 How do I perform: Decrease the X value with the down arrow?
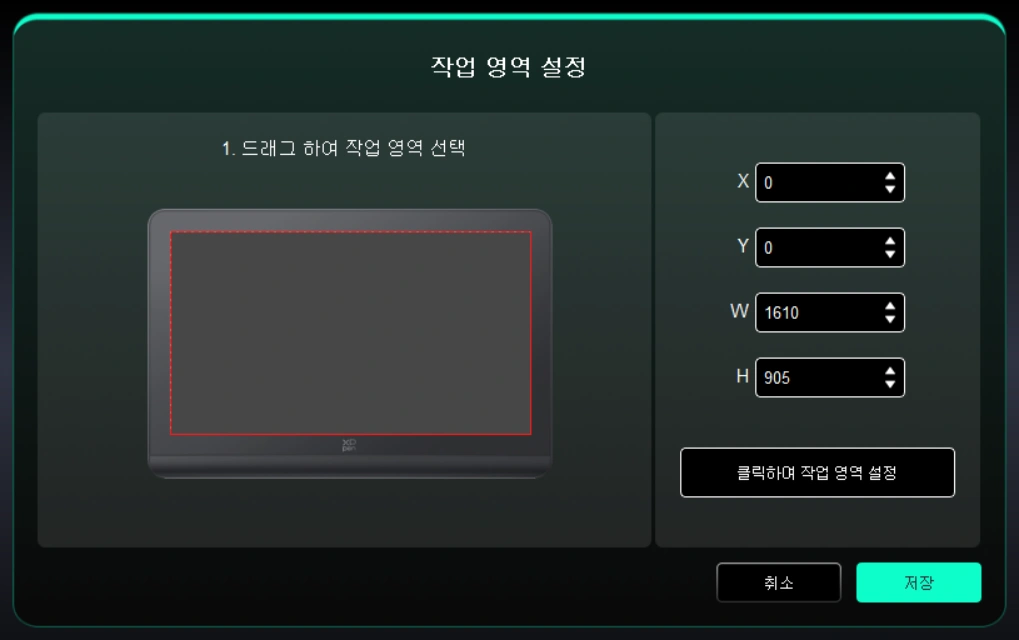click(890, 189)
